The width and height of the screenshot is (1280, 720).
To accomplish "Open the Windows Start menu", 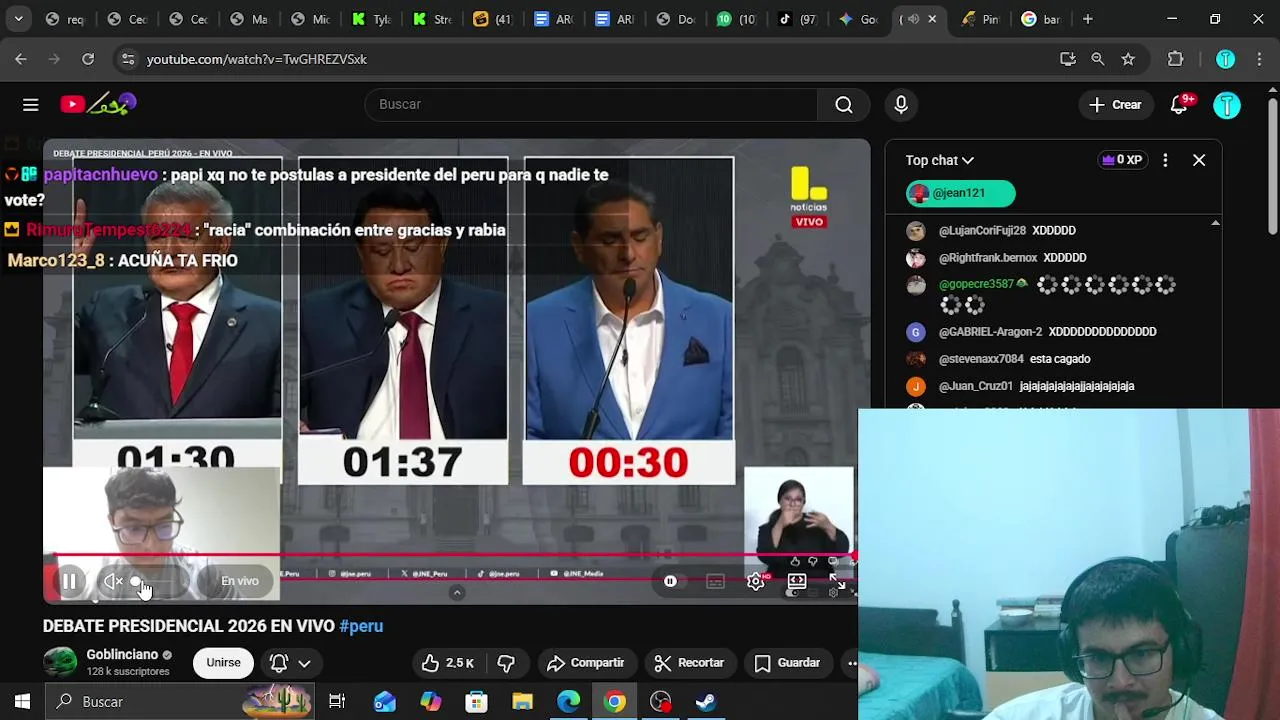I will (x=22, y=702).
